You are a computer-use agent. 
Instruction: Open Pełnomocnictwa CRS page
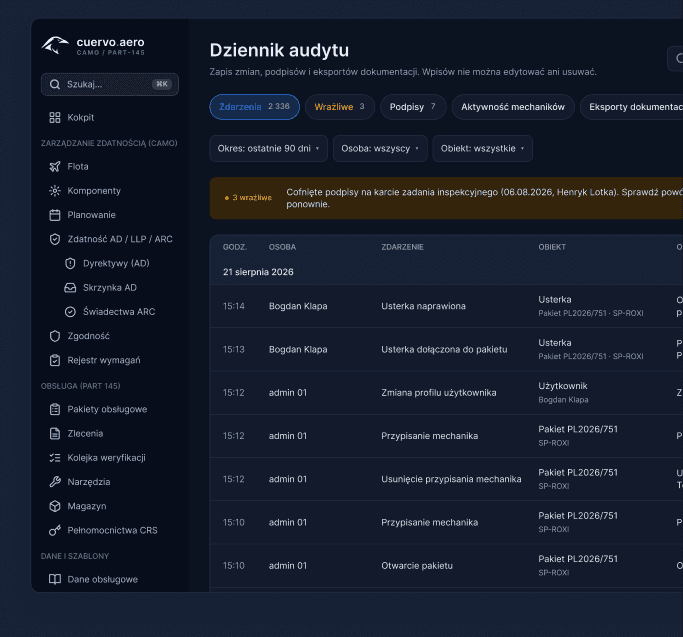(x=110, y=530)
